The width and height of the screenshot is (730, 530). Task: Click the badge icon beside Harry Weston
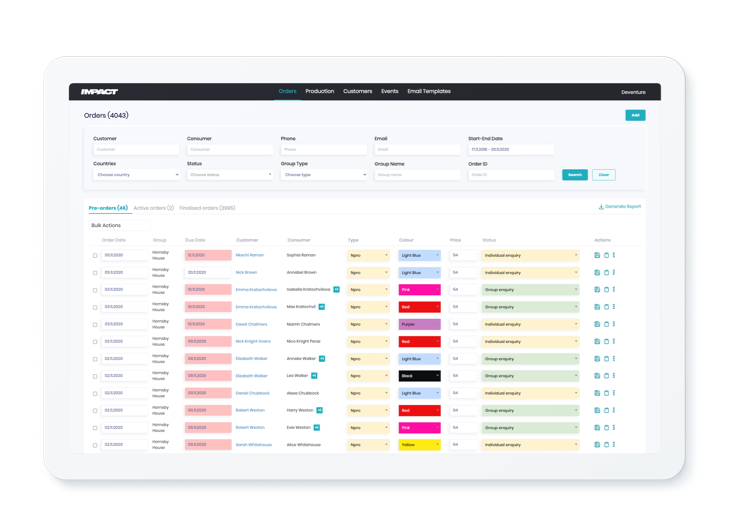[x=319, y=410]
